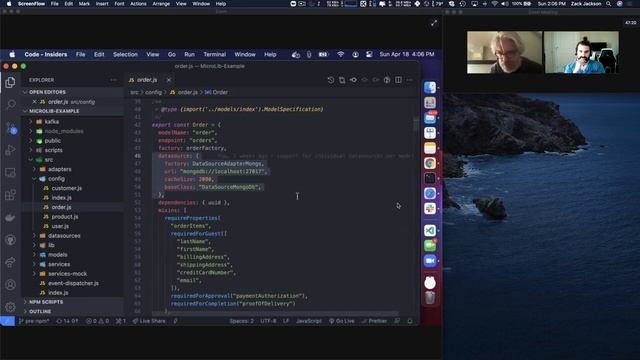The width and height of the screenshot is (640, 360).
Task: Click Prettier in status bar
Action: (x=374, y=321)
